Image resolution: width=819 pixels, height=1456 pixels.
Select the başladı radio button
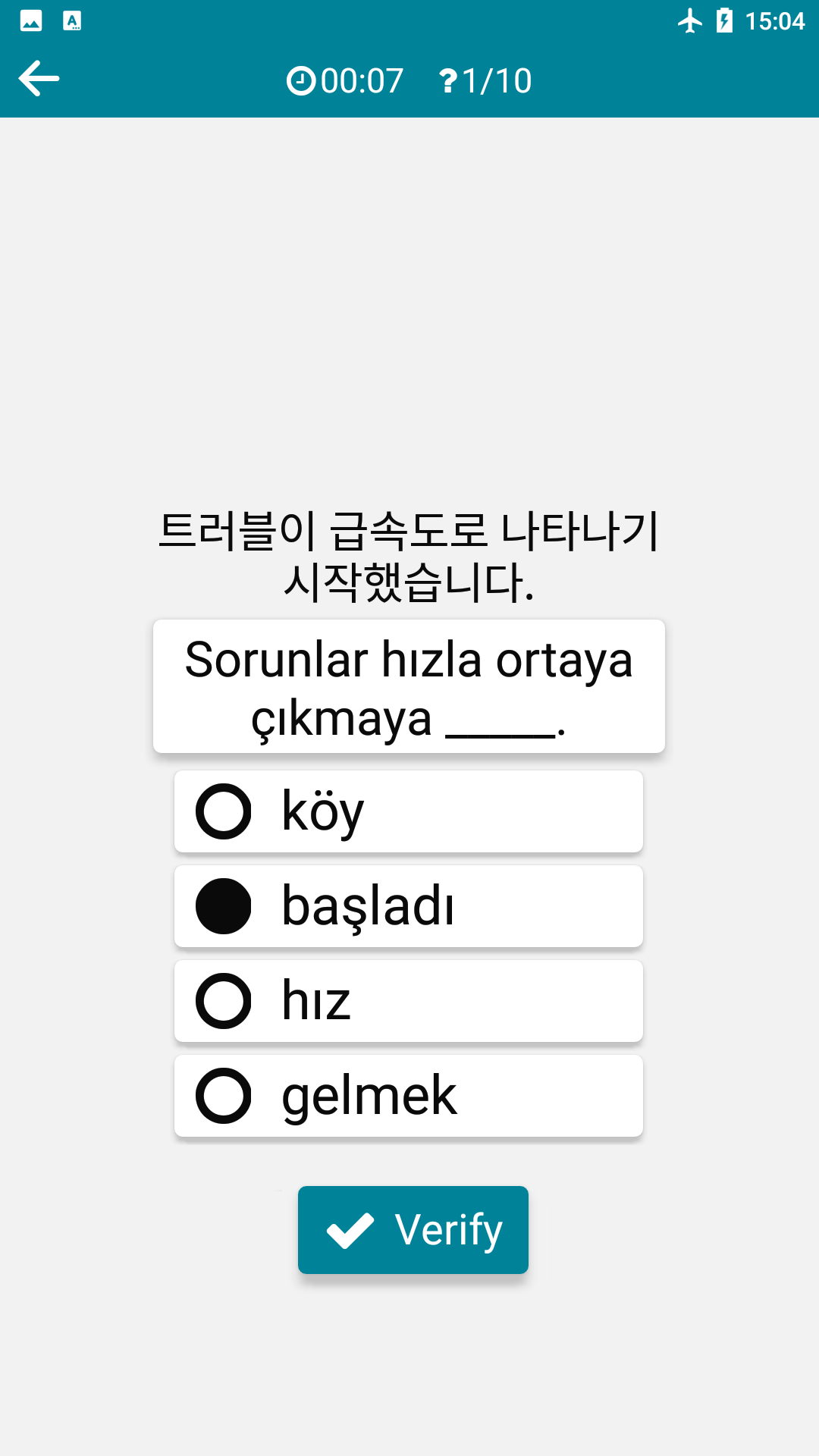[224, 906]
